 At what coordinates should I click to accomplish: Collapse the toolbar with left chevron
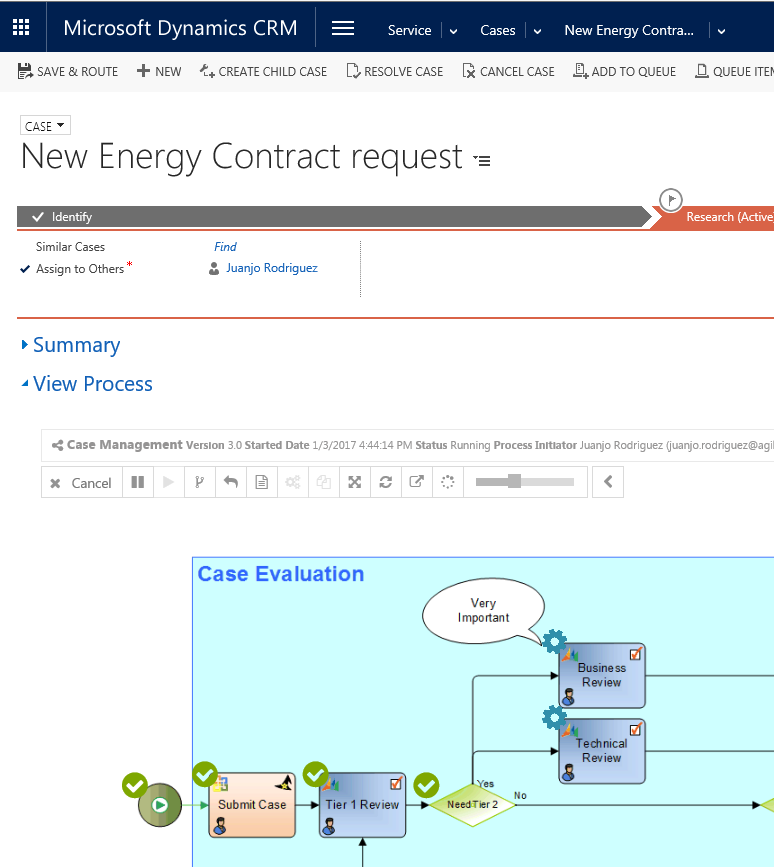click(x=608, y=482)
